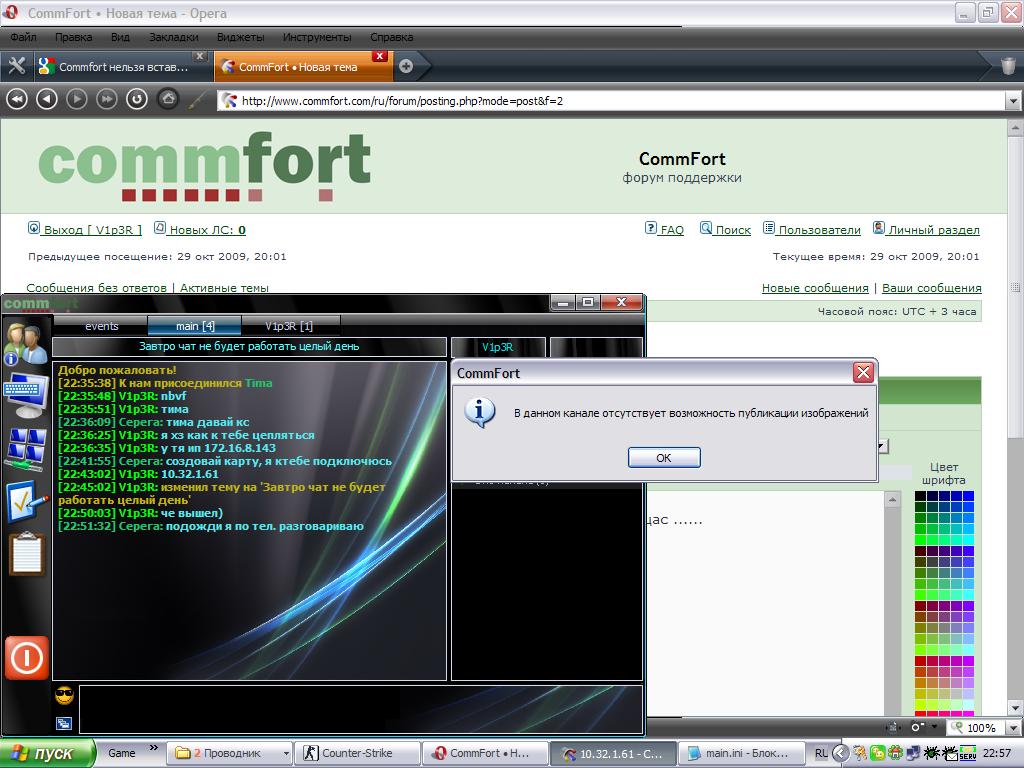Open the clipboard icon in CommFort sidebar

click(26, 553)
